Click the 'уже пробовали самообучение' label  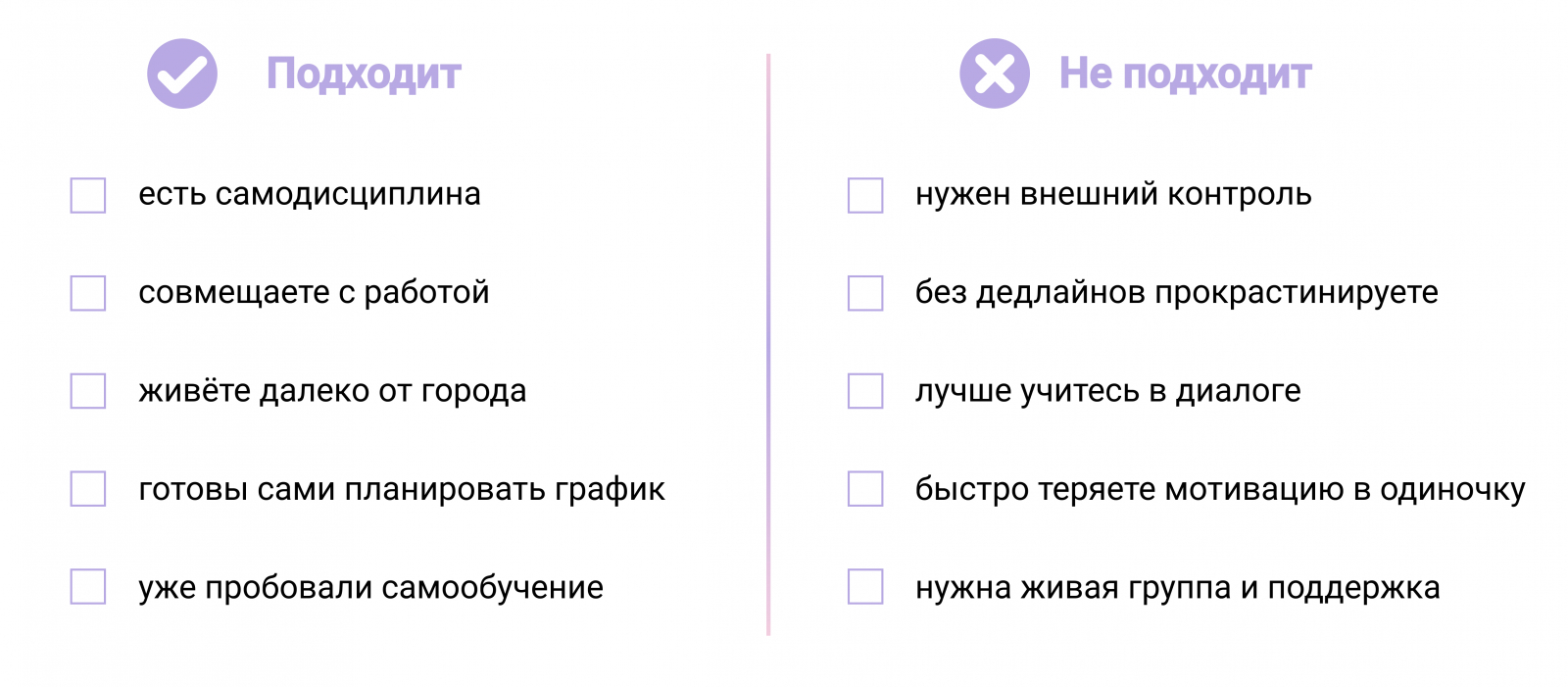(370, 588)
